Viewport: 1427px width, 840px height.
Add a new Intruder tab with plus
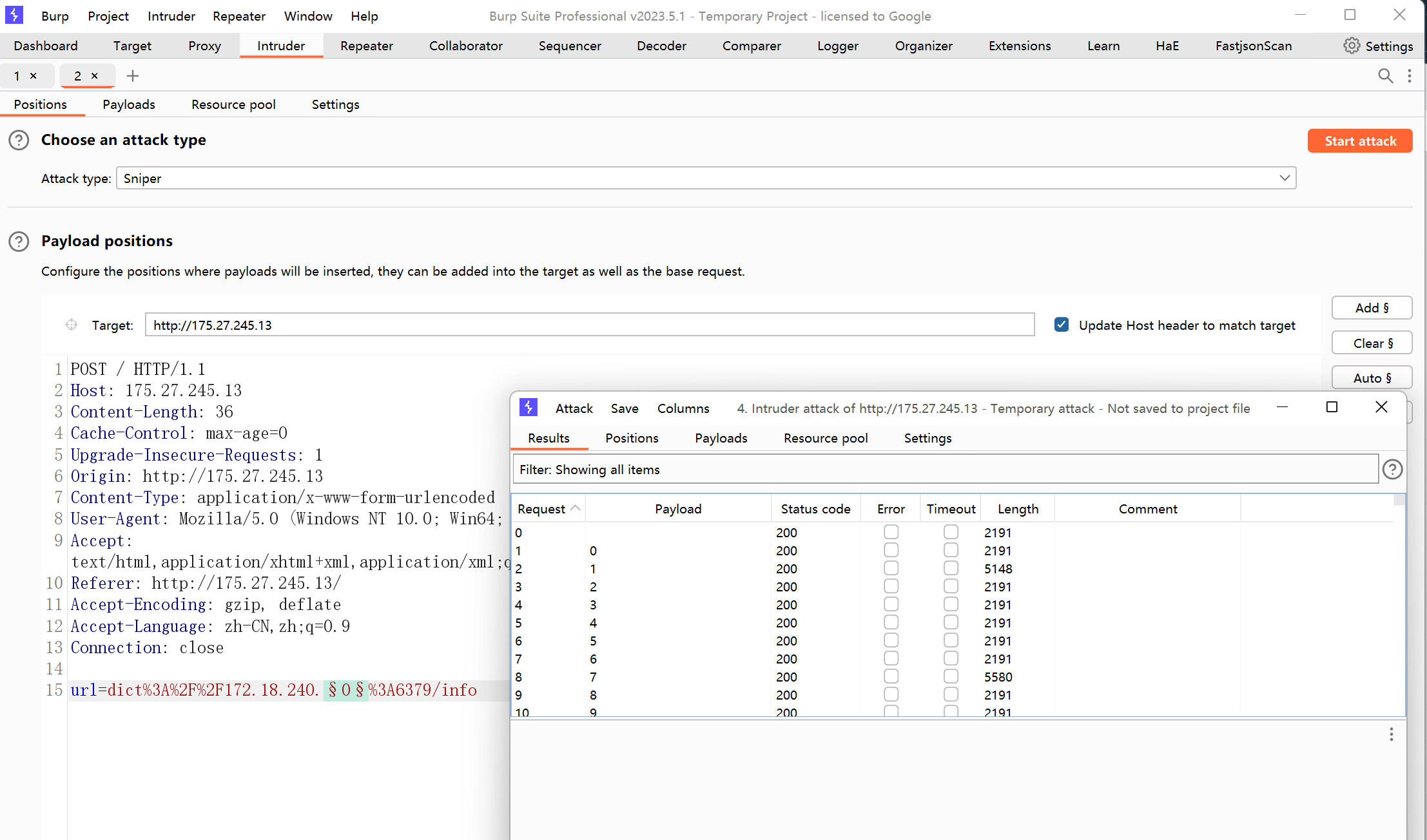[133, 76]
